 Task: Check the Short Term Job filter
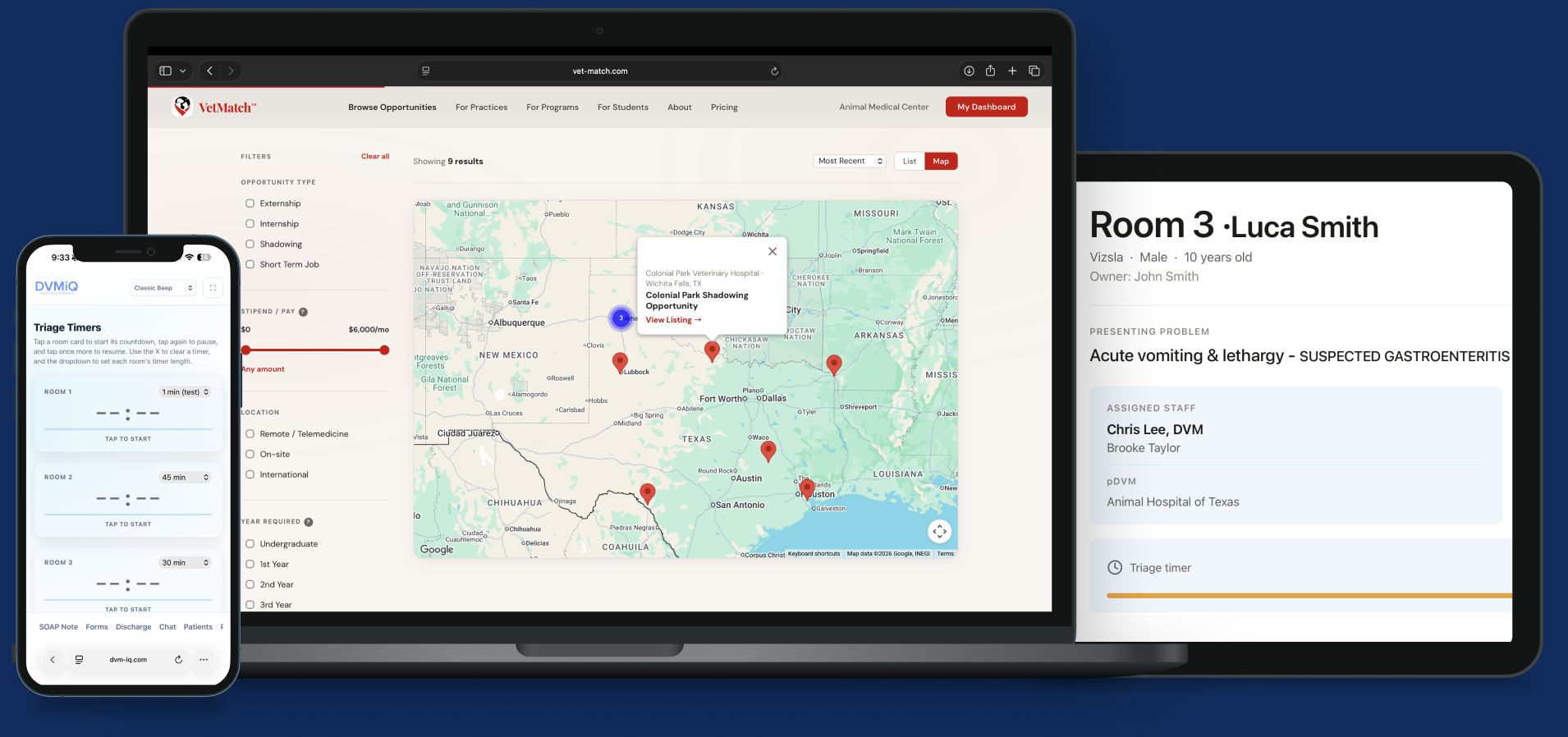(x=250, y=264)
